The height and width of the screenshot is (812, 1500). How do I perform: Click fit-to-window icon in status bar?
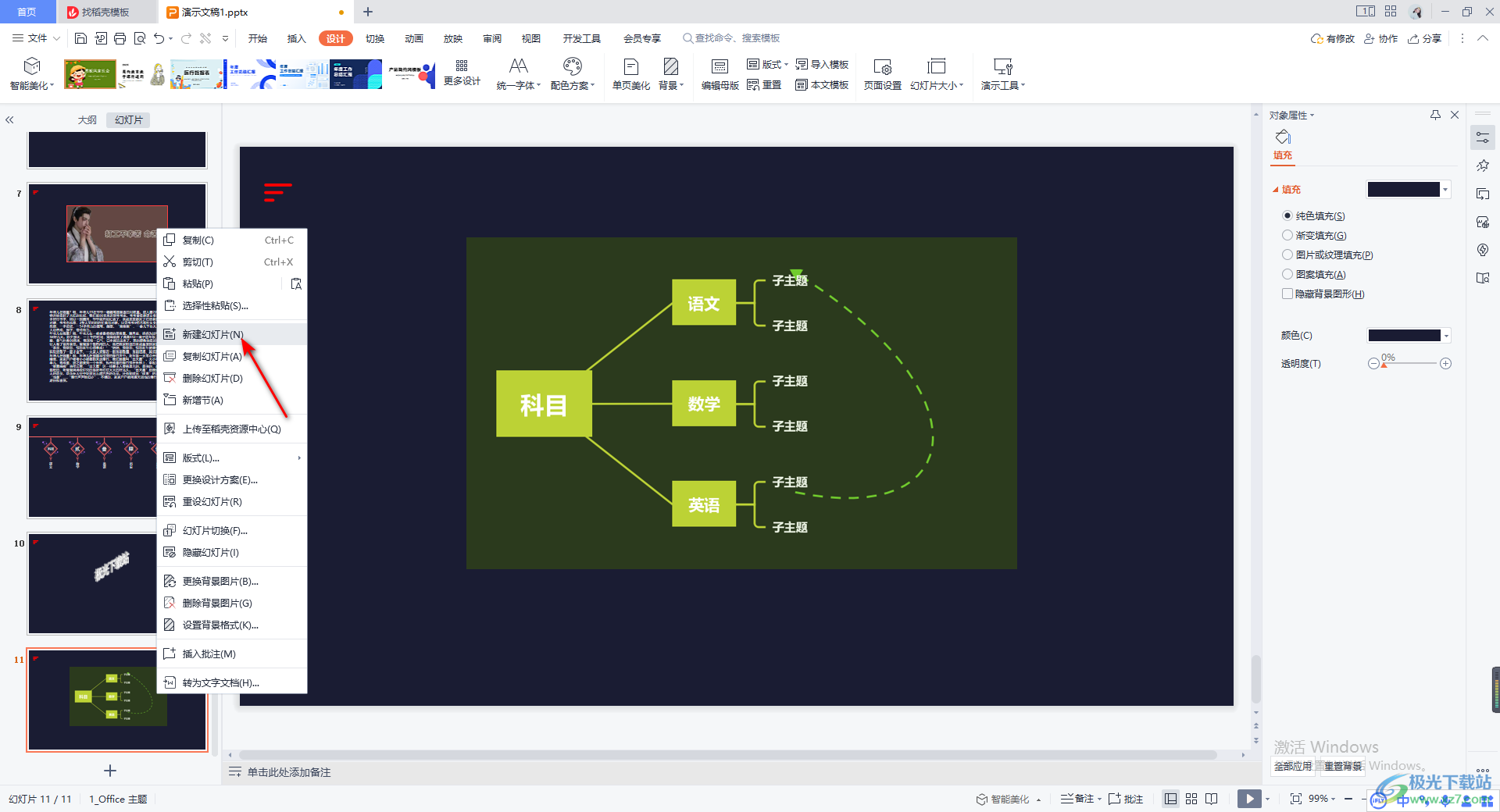tap(1296, 799)
